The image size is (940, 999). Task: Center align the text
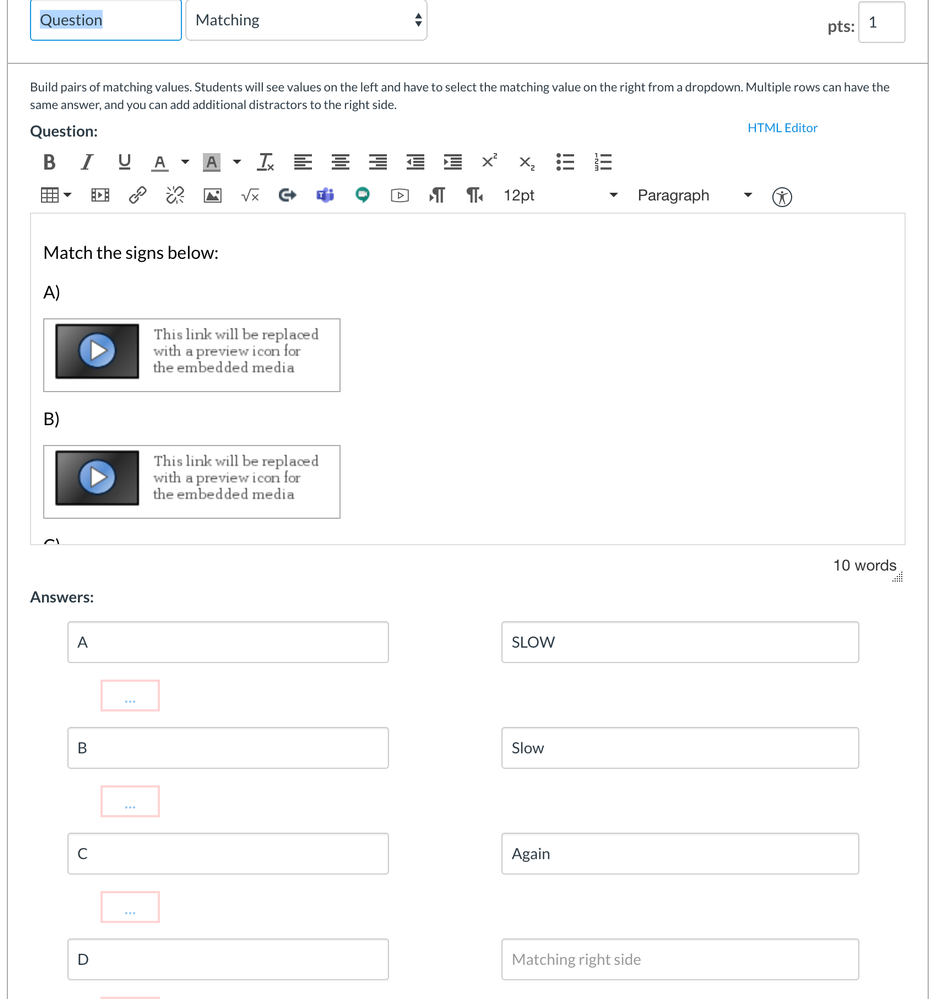pyautogui.click(x=340, y=162)
